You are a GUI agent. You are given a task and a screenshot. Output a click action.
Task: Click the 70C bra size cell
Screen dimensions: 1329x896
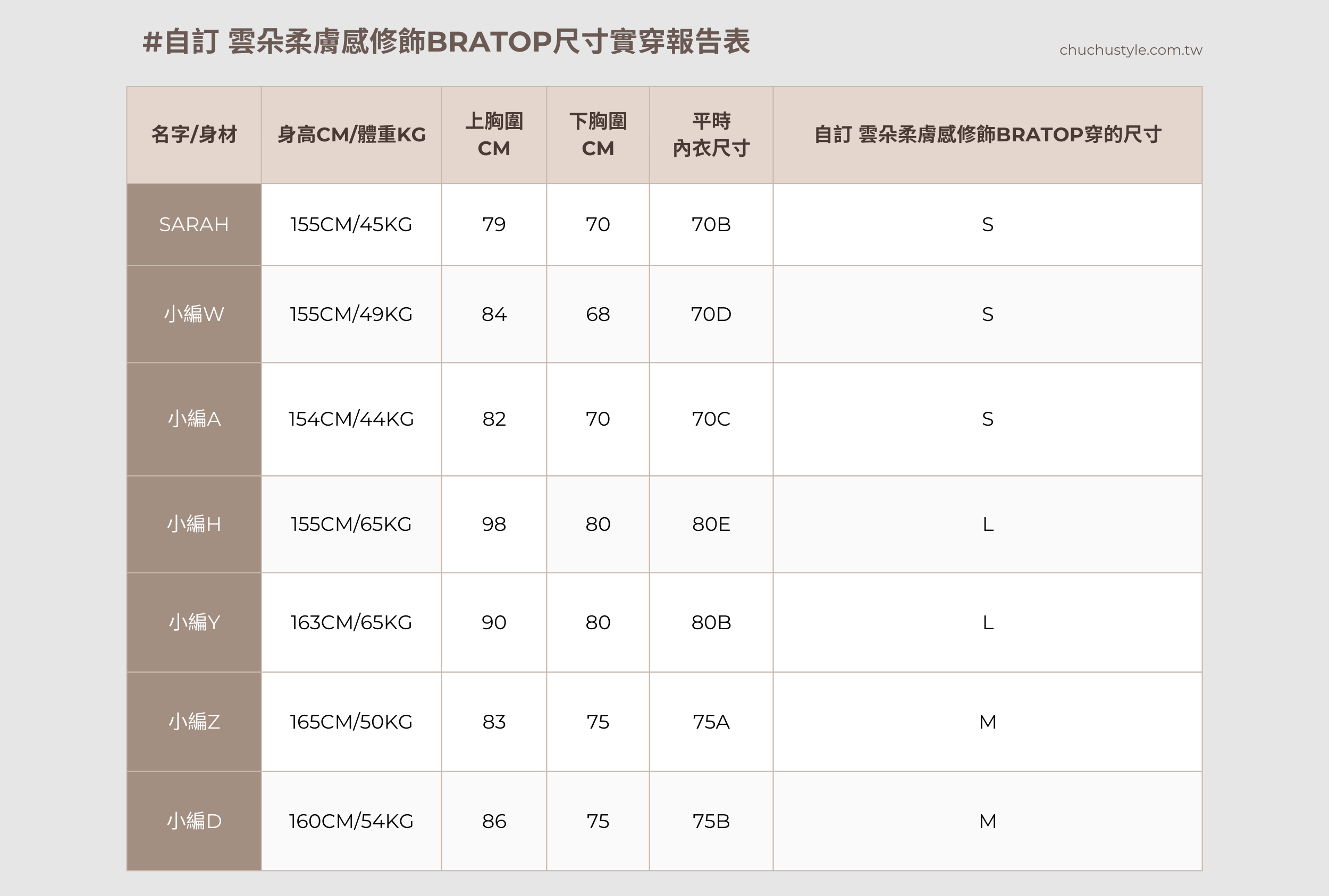[x=711, y=419]
